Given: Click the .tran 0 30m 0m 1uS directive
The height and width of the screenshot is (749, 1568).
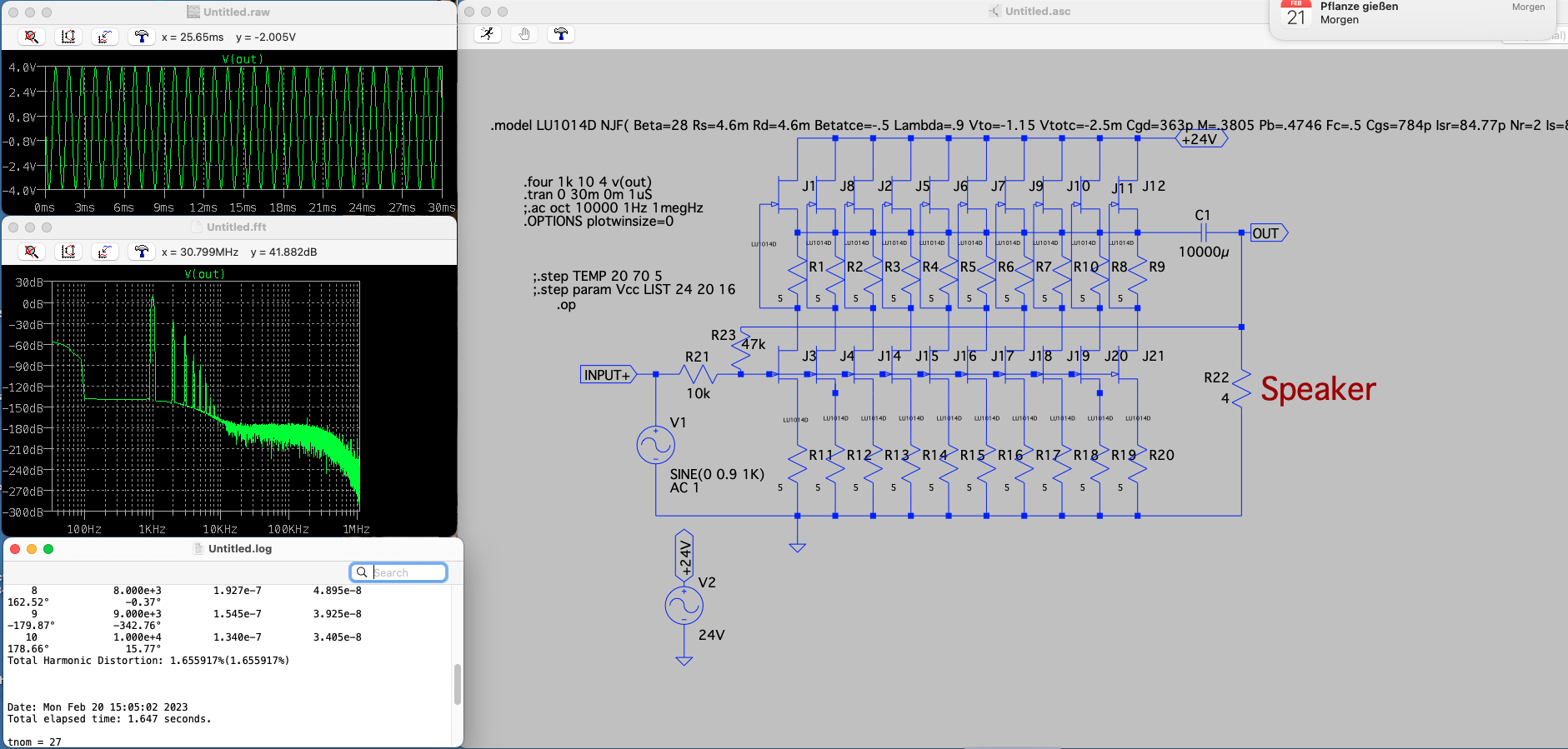Looking at the screenshot, I should click(588, 195).
